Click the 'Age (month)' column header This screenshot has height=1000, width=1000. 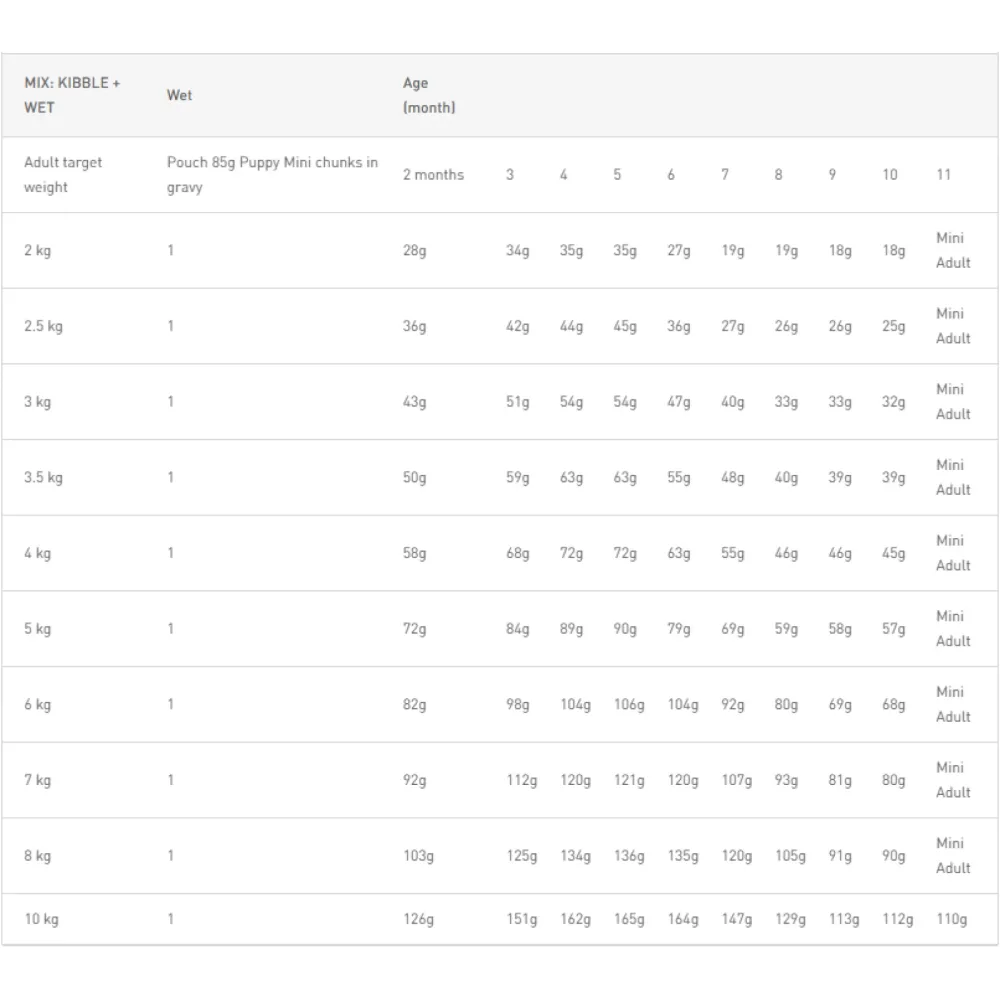(x=429, y=95)
